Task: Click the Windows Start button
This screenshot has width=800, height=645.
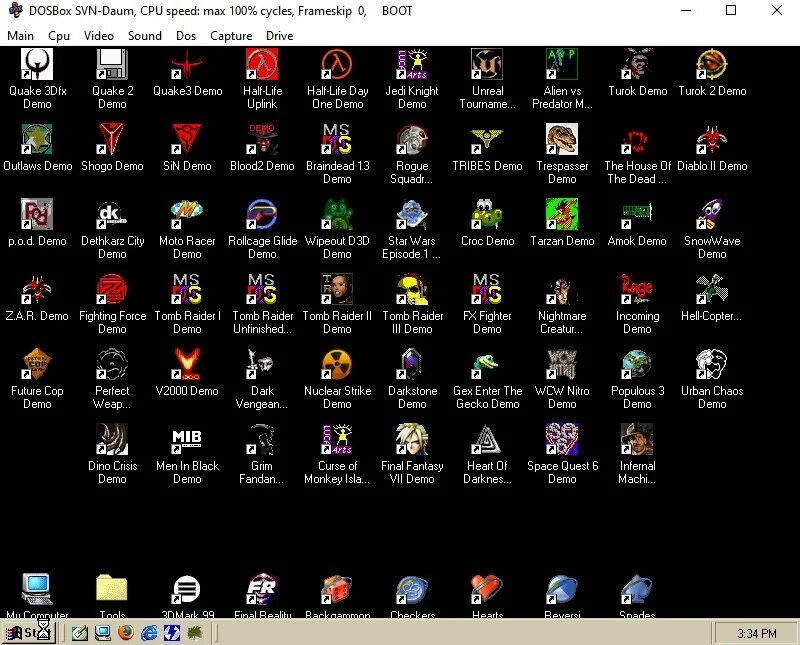Action: [30, 633]
